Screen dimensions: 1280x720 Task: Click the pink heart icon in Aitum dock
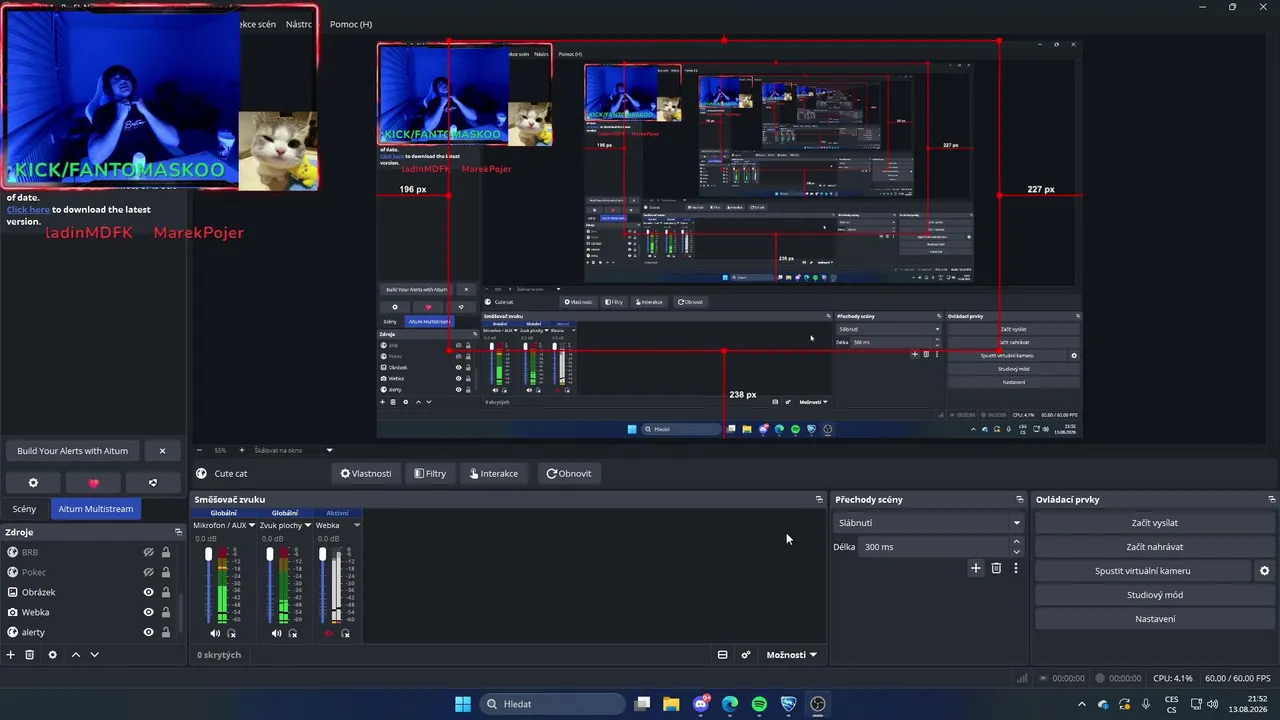pyautogui.click(x=94, y=483)
